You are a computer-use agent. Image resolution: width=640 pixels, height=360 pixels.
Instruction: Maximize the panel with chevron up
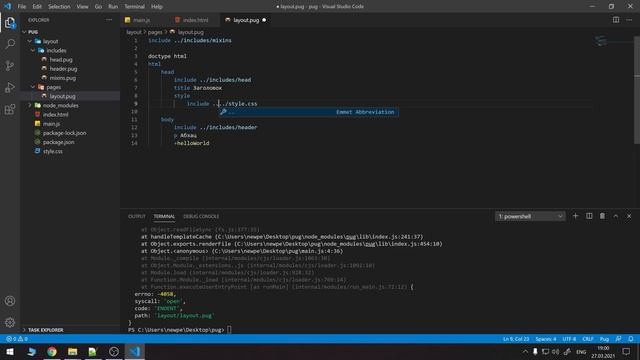coord(616,216)
